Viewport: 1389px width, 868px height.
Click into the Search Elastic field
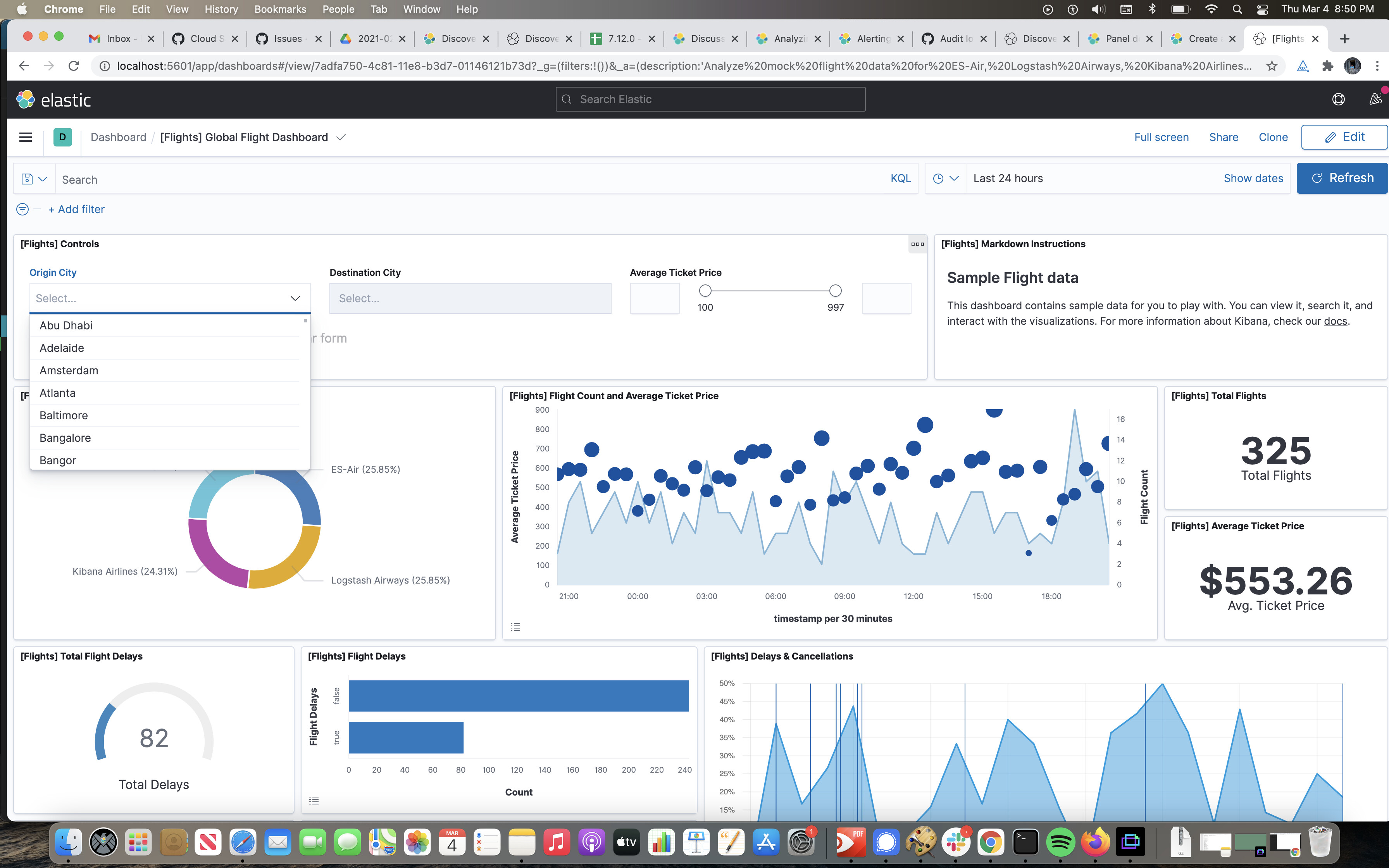[710, 99]
